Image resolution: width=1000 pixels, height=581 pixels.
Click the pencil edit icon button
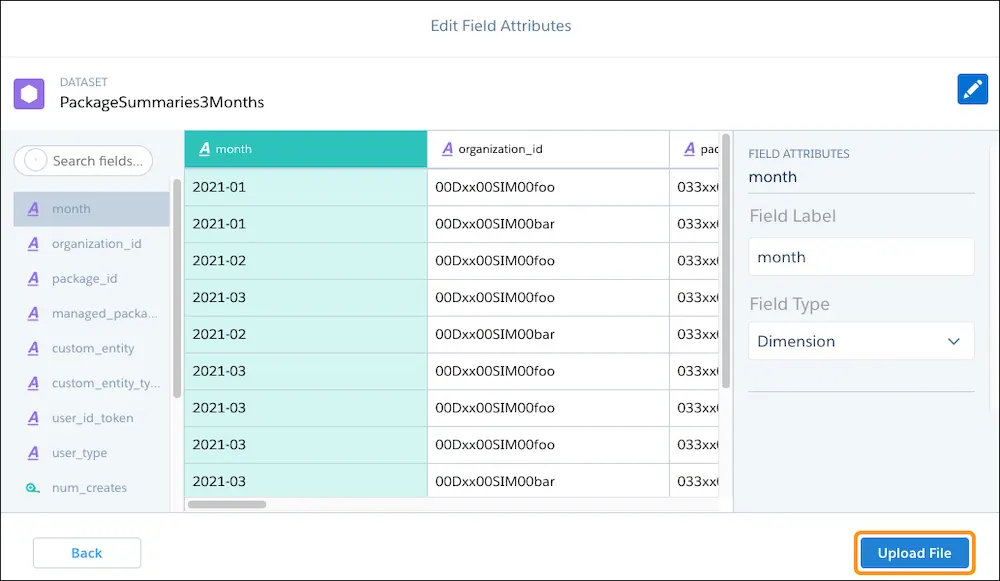[x=972, y=89]
